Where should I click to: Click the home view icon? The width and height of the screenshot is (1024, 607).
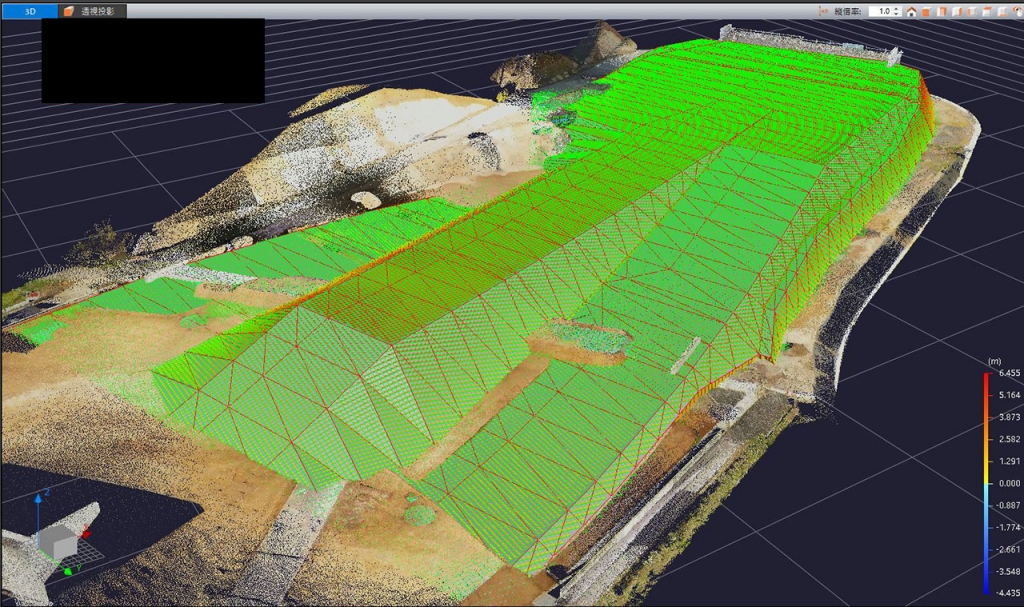911,12
